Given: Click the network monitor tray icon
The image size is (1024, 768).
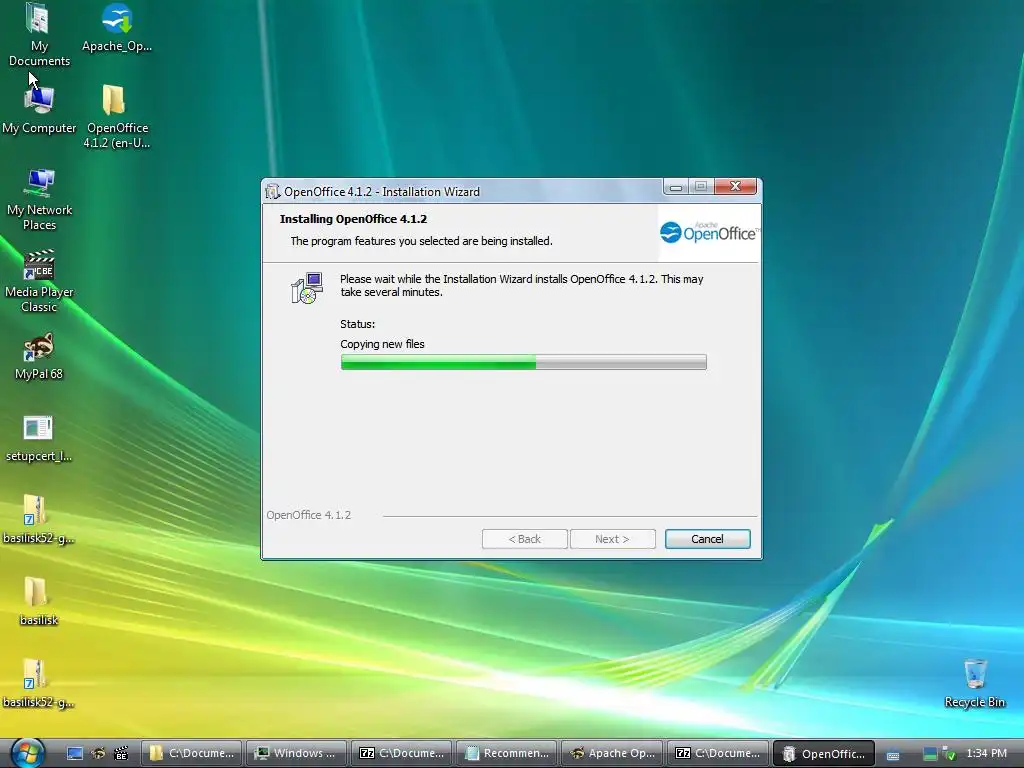Looking at the screenshot, I should click(x=930, y=754).
